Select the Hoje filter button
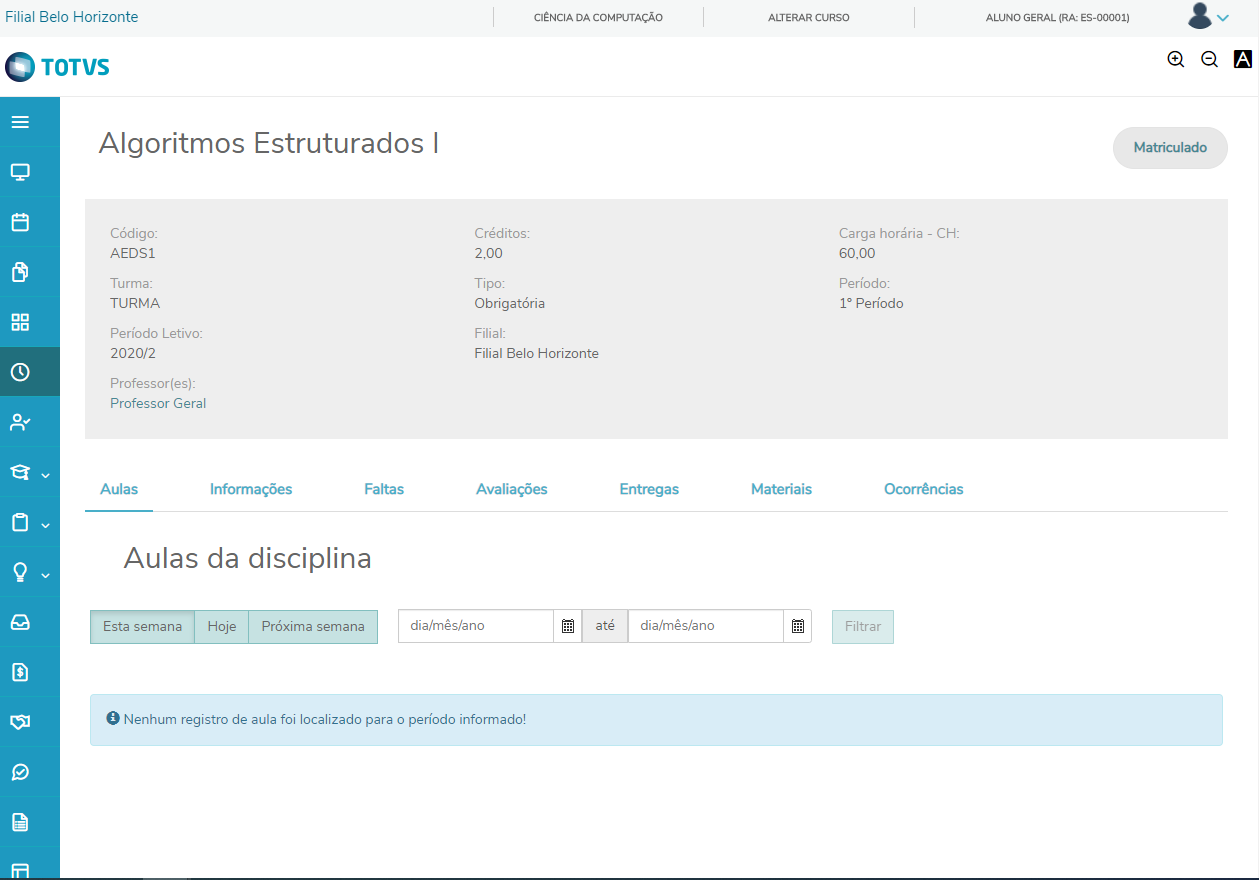1259x880 pixels. point(222,626)
